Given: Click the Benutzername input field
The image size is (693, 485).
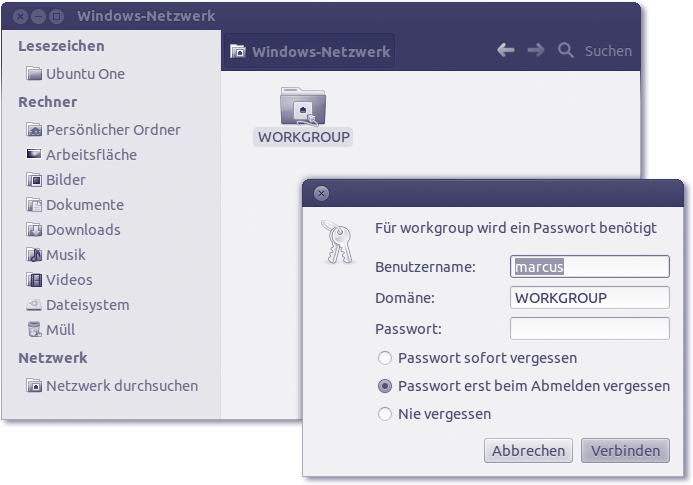Looking at the screenshot, I should [589, 267].
